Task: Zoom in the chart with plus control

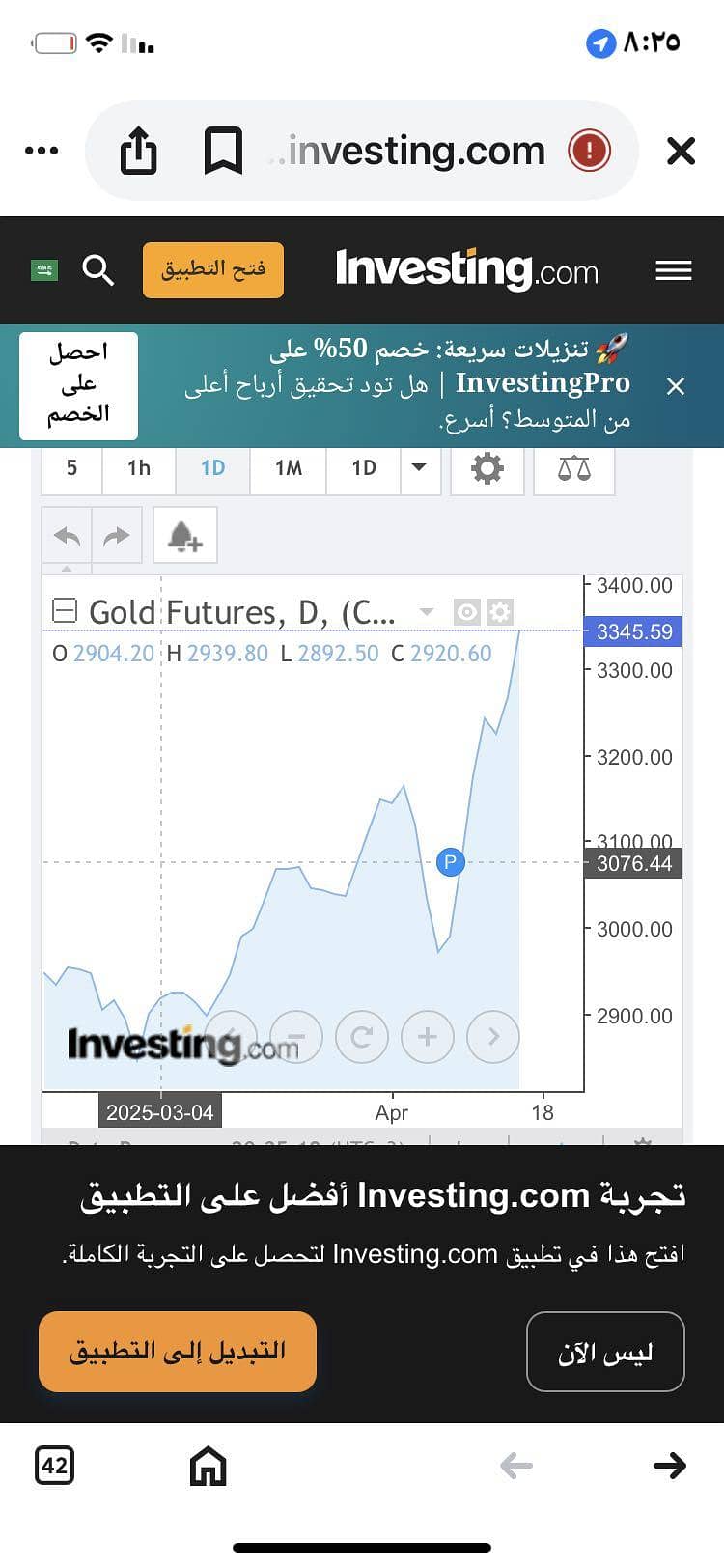Action: tap(428, 1037)
